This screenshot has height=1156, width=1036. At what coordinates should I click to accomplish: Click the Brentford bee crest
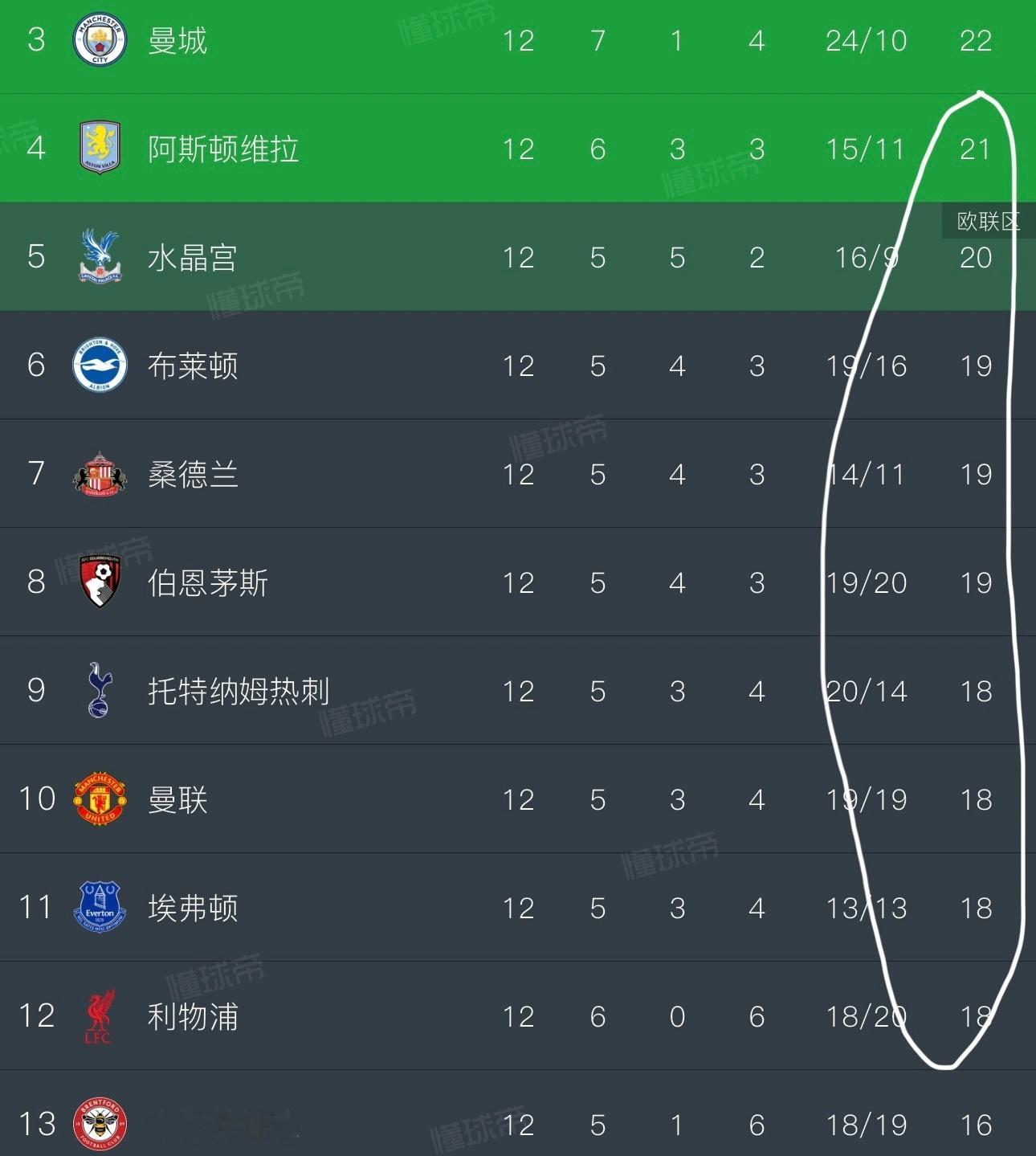click(x=100, y=1123)
